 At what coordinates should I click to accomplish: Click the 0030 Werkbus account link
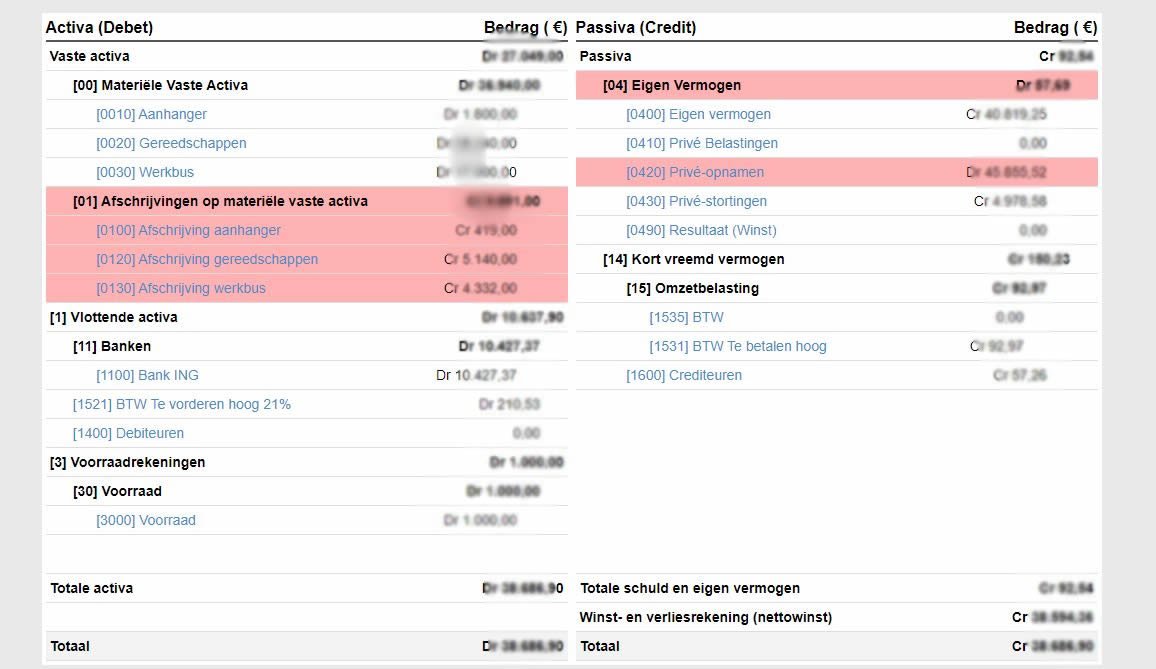coord(145,172)
